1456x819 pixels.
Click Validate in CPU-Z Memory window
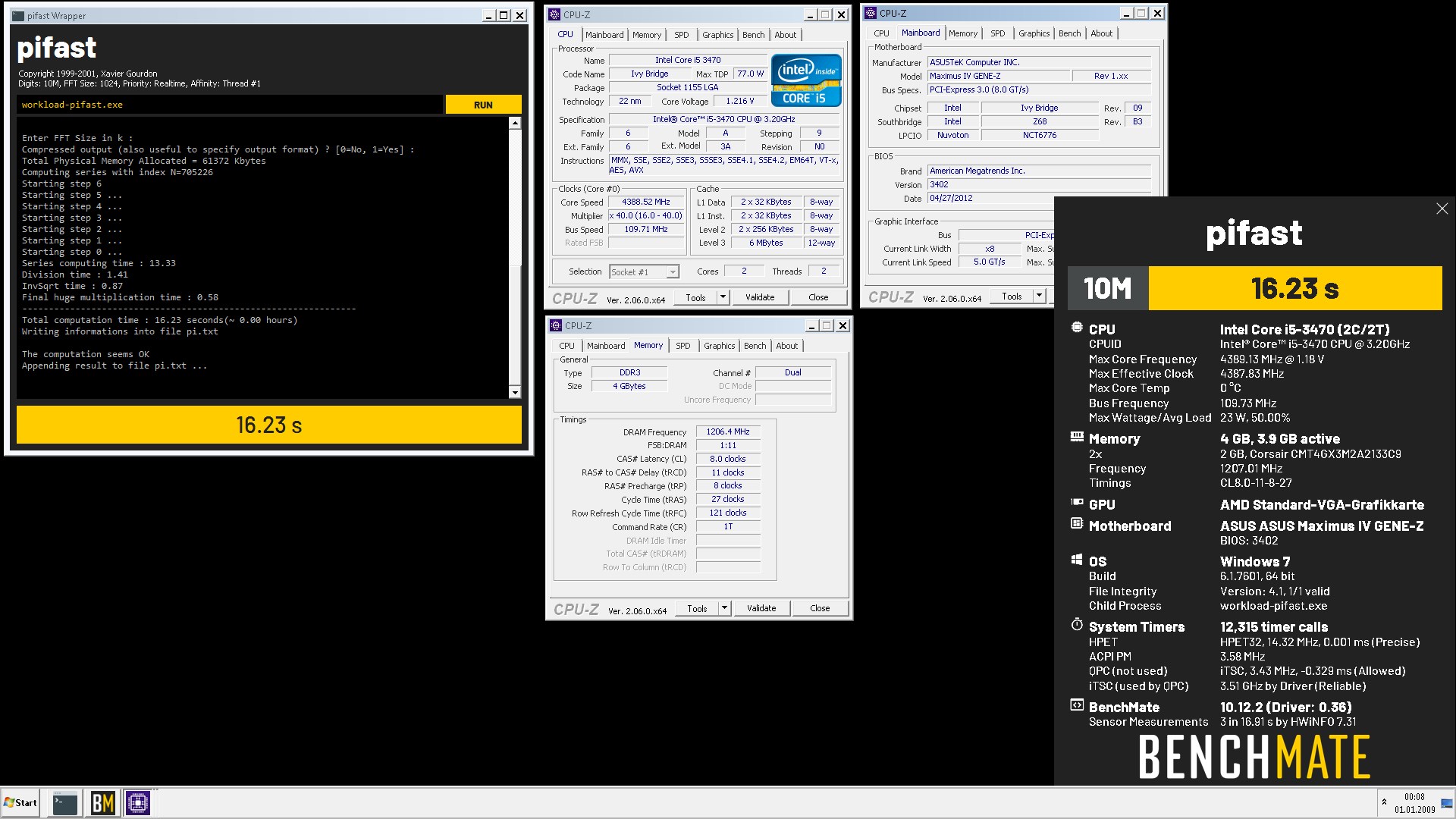pyautogui.click(x=761, y=608)
